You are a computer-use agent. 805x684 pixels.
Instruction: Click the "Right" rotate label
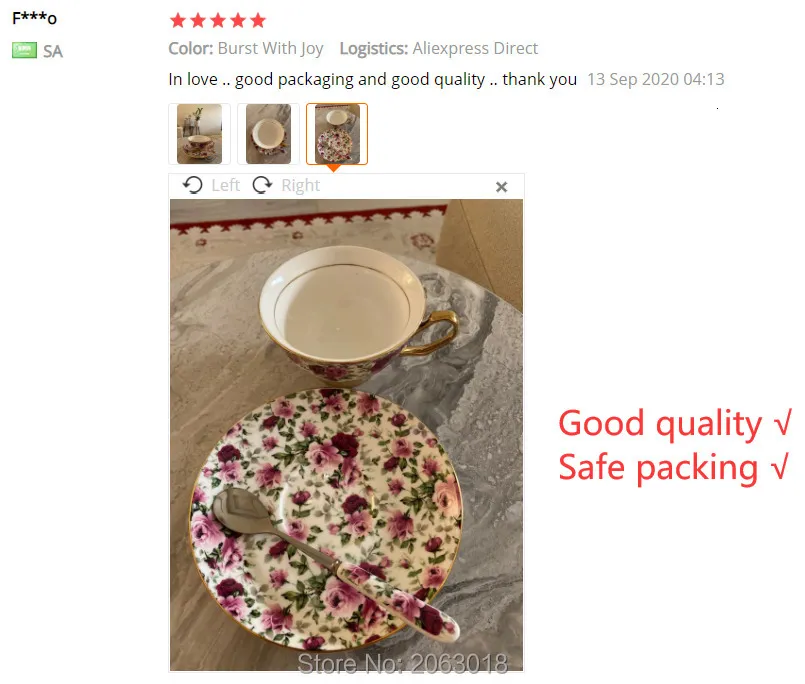coord(300,185)
